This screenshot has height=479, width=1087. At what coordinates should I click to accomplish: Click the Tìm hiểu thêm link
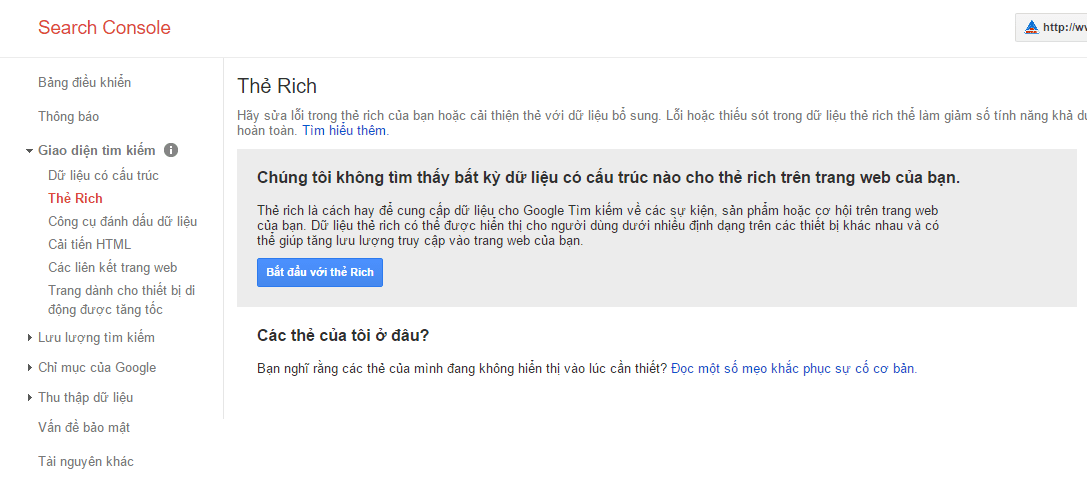(345, 130)
